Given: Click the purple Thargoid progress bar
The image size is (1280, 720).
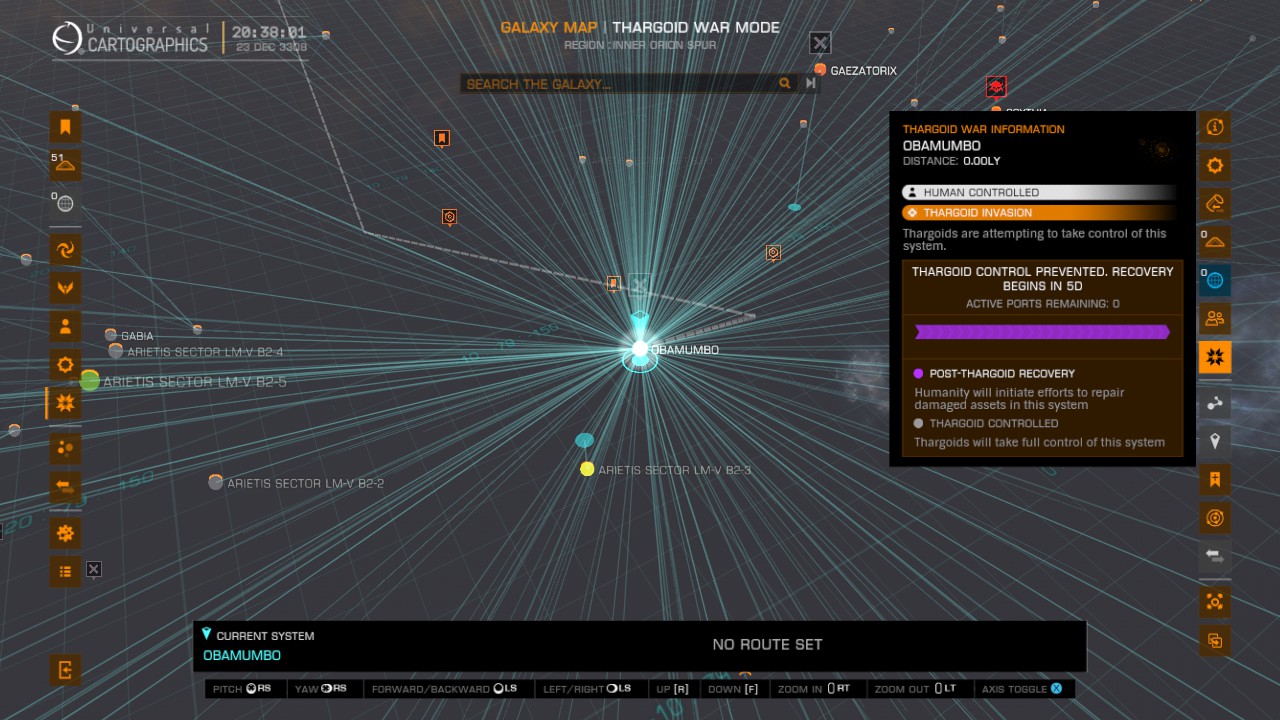Looking at the screenshot, I should tap(1042, 332).
